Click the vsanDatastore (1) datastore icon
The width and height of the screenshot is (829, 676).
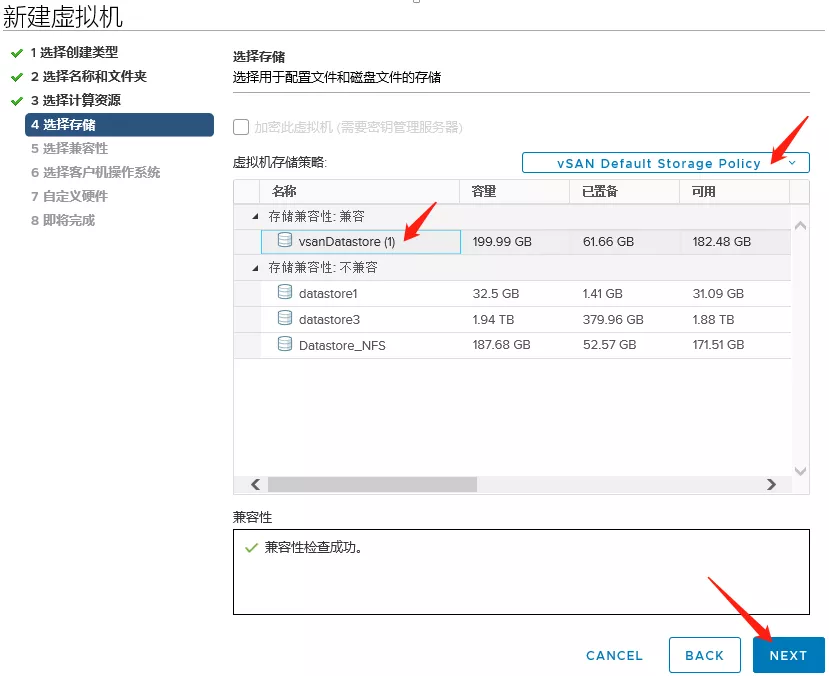coord(285,241)
